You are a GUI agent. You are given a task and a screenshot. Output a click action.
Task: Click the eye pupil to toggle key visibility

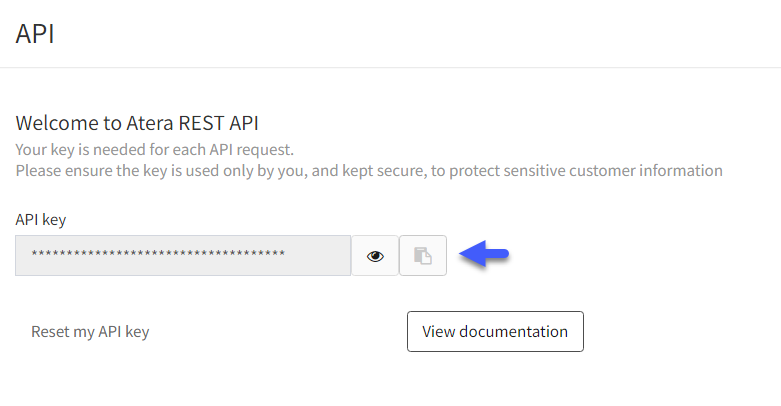[x=376, y=256]
